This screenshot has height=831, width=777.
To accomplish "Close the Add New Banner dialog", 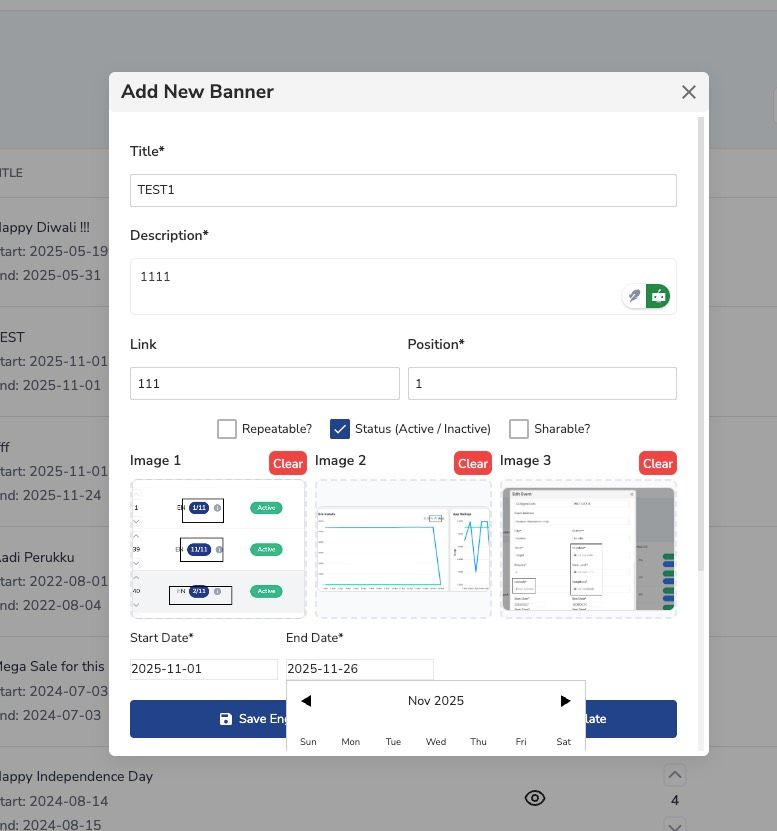I will [688, 92].
